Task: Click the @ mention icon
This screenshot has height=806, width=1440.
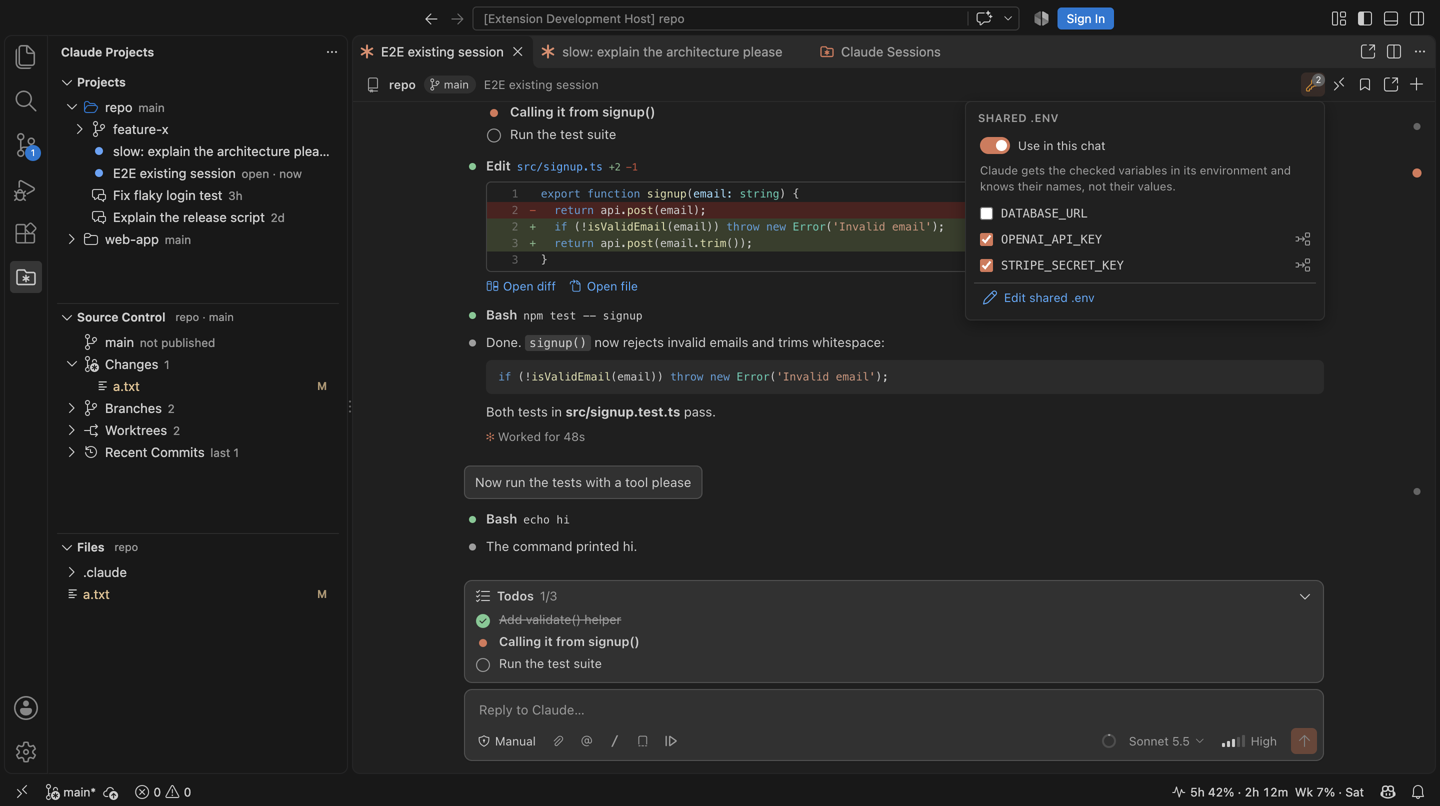Action: [587, 741]
